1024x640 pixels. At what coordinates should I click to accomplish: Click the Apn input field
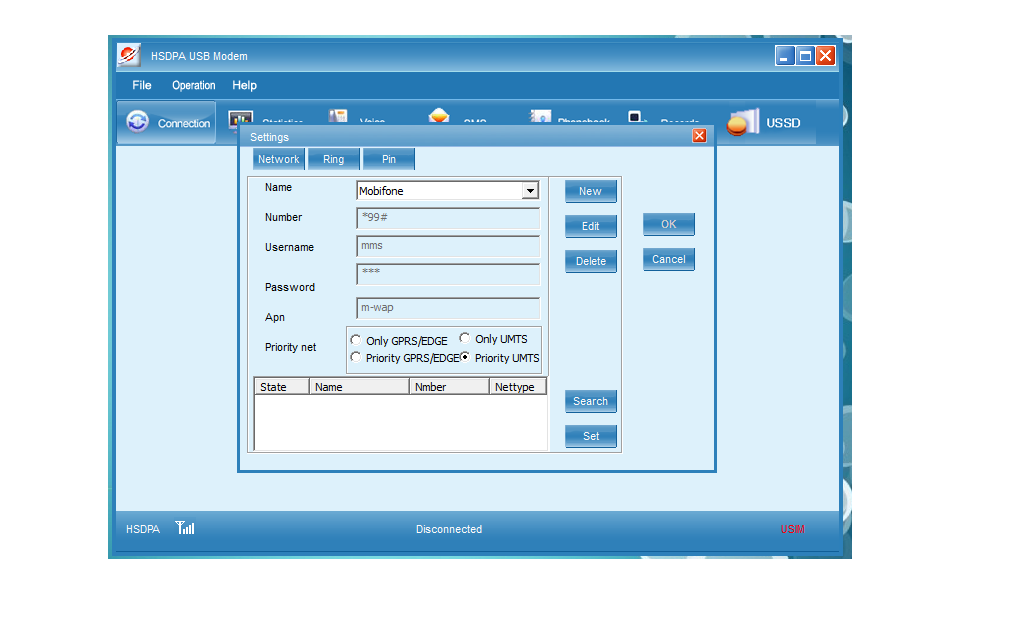[448, 308]
